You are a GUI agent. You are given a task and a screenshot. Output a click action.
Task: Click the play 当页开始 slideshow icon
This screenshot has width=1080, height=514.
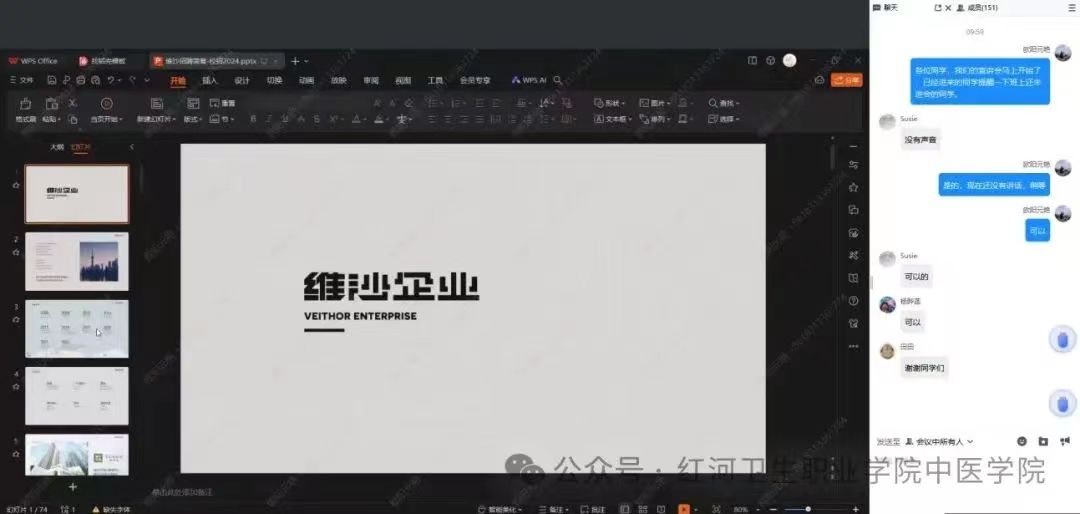tap(106, 104)
